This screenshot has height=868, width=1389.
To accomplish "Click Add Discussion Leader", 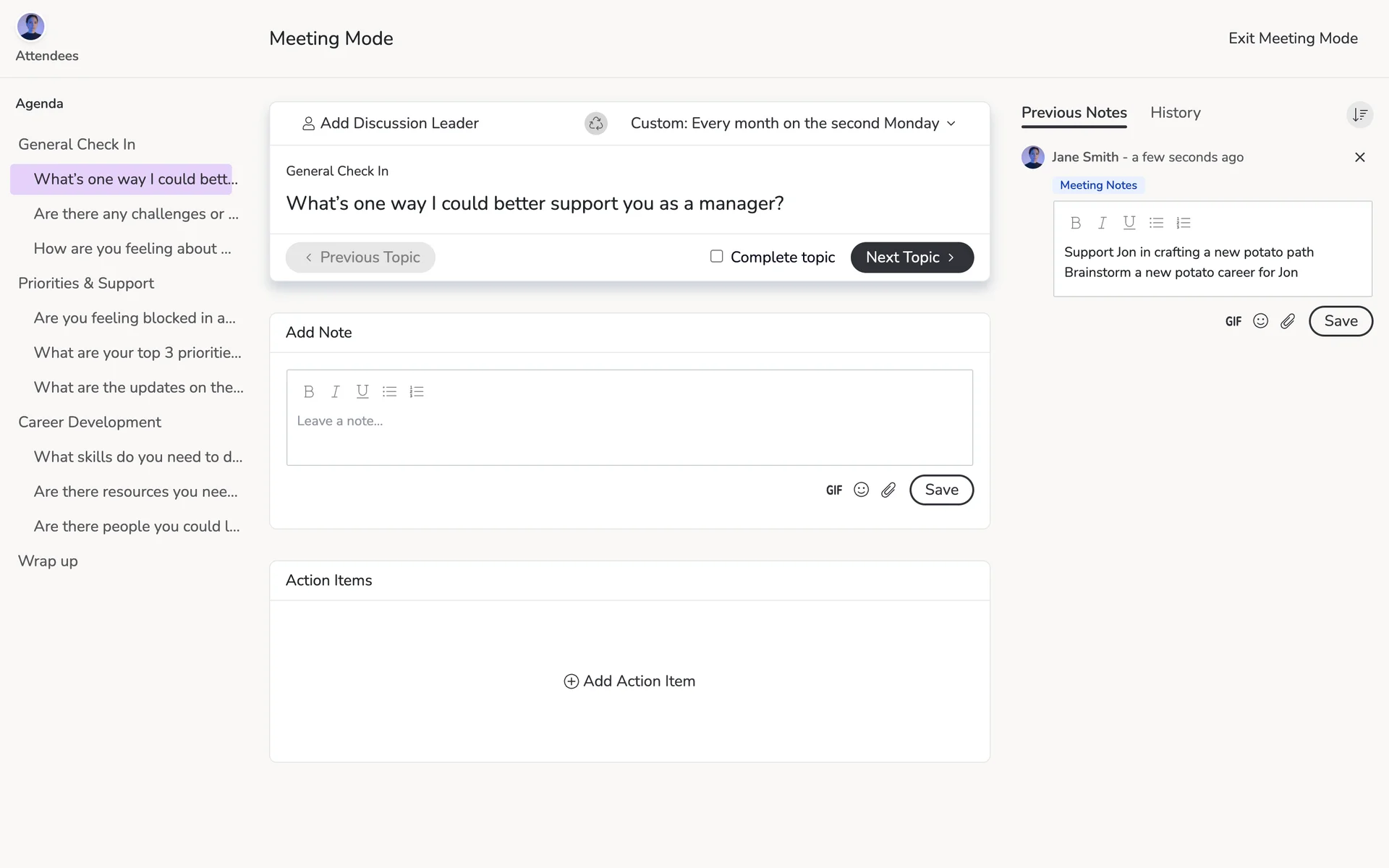I will [x=390, y=124].
